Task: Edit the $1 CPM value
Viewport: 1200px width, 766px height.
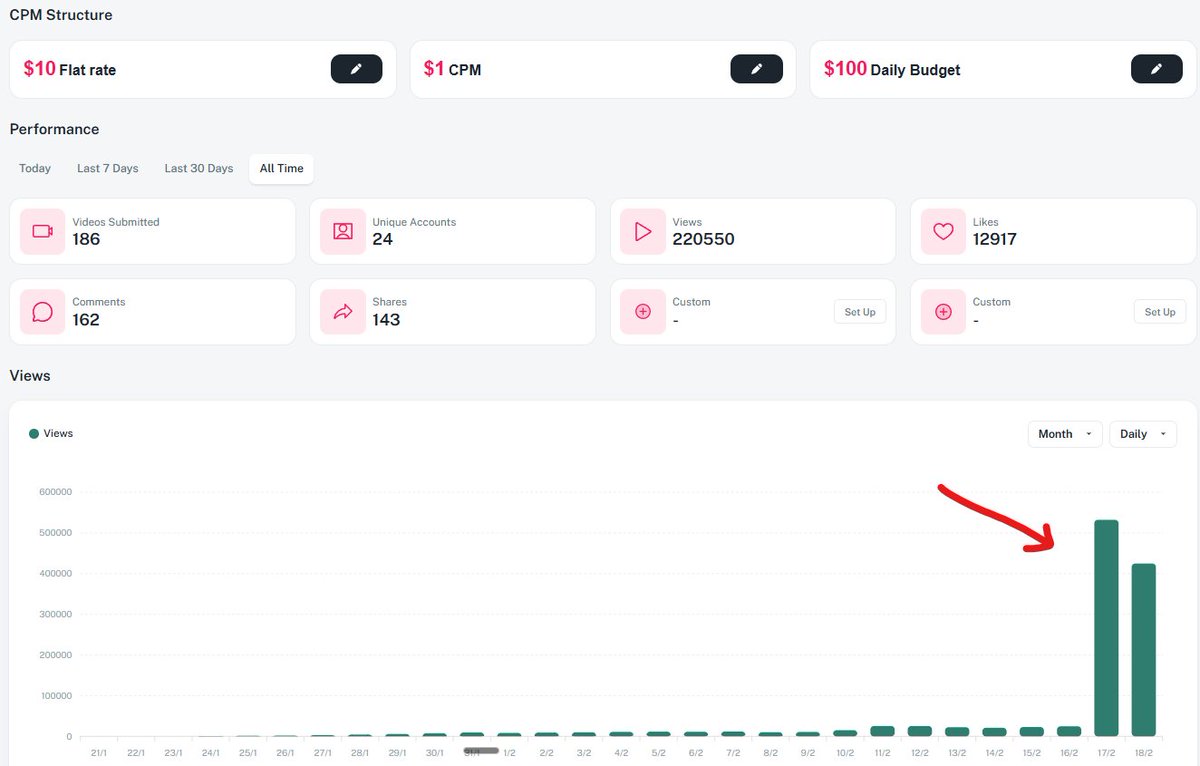Action: click(x=756, y=69)
